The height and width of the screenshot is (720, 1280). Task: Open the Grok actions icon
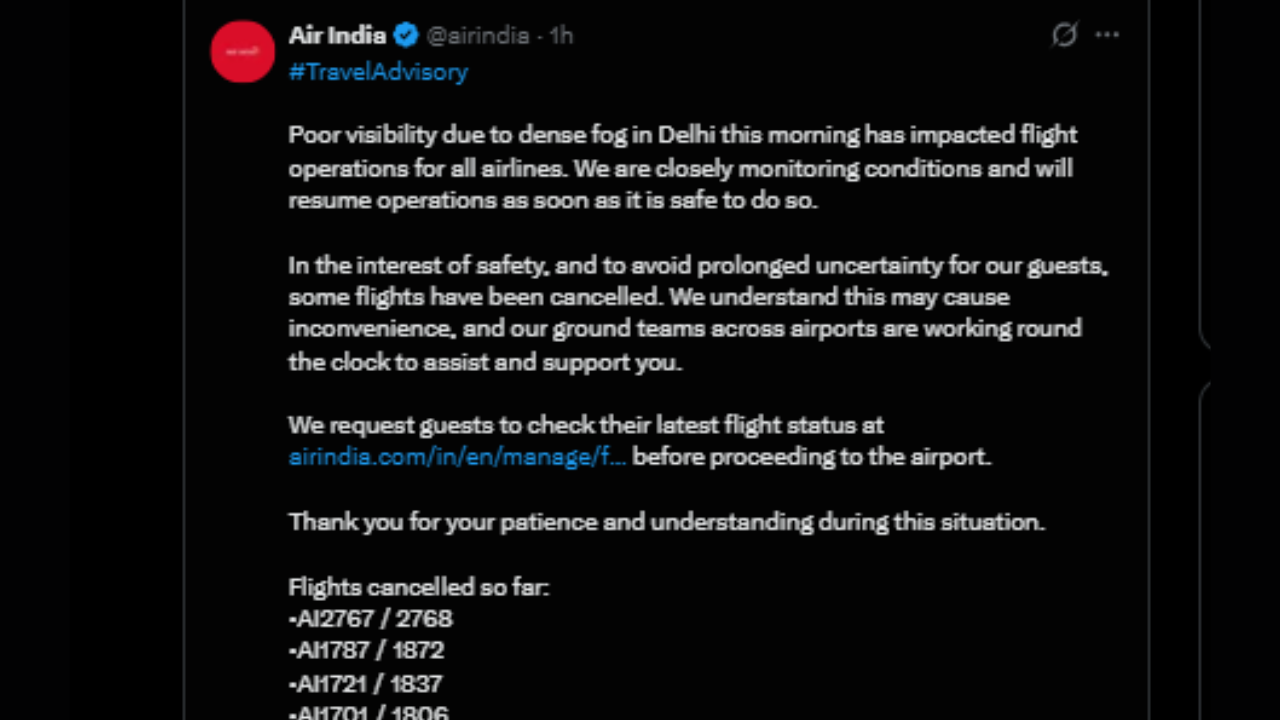(1063, 35)
